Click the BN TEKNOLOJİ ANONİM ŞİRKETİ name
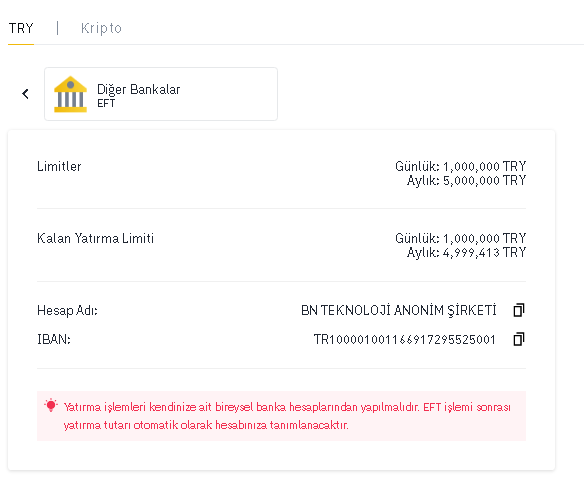The width and height of the screenshot is (584, 493). coord(399,310)
